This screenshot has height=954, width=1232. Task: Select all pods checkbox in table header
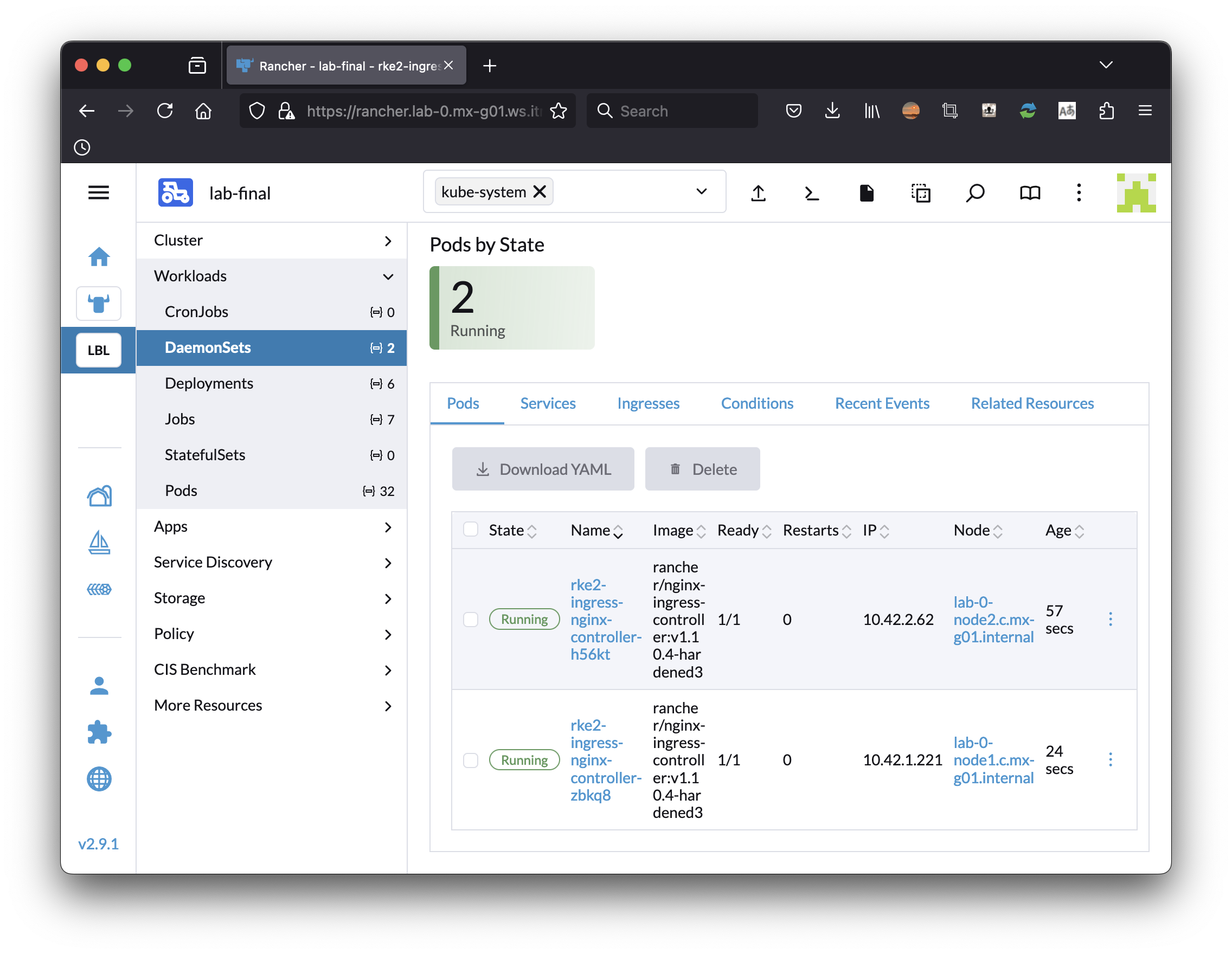471,530
